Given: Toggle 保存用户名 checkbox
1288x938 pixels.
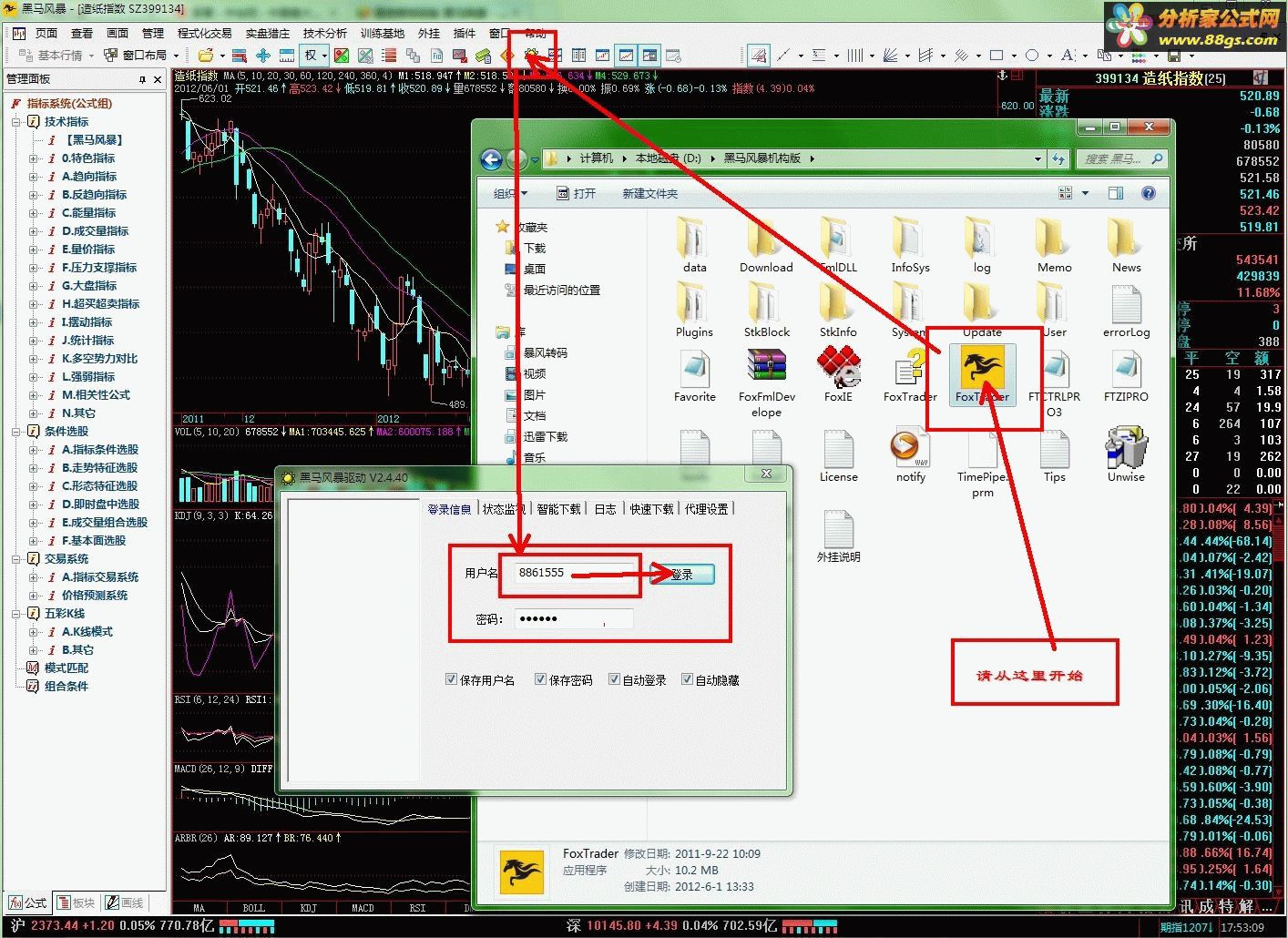Looking at the screenshot, I should tap(451, 678).
